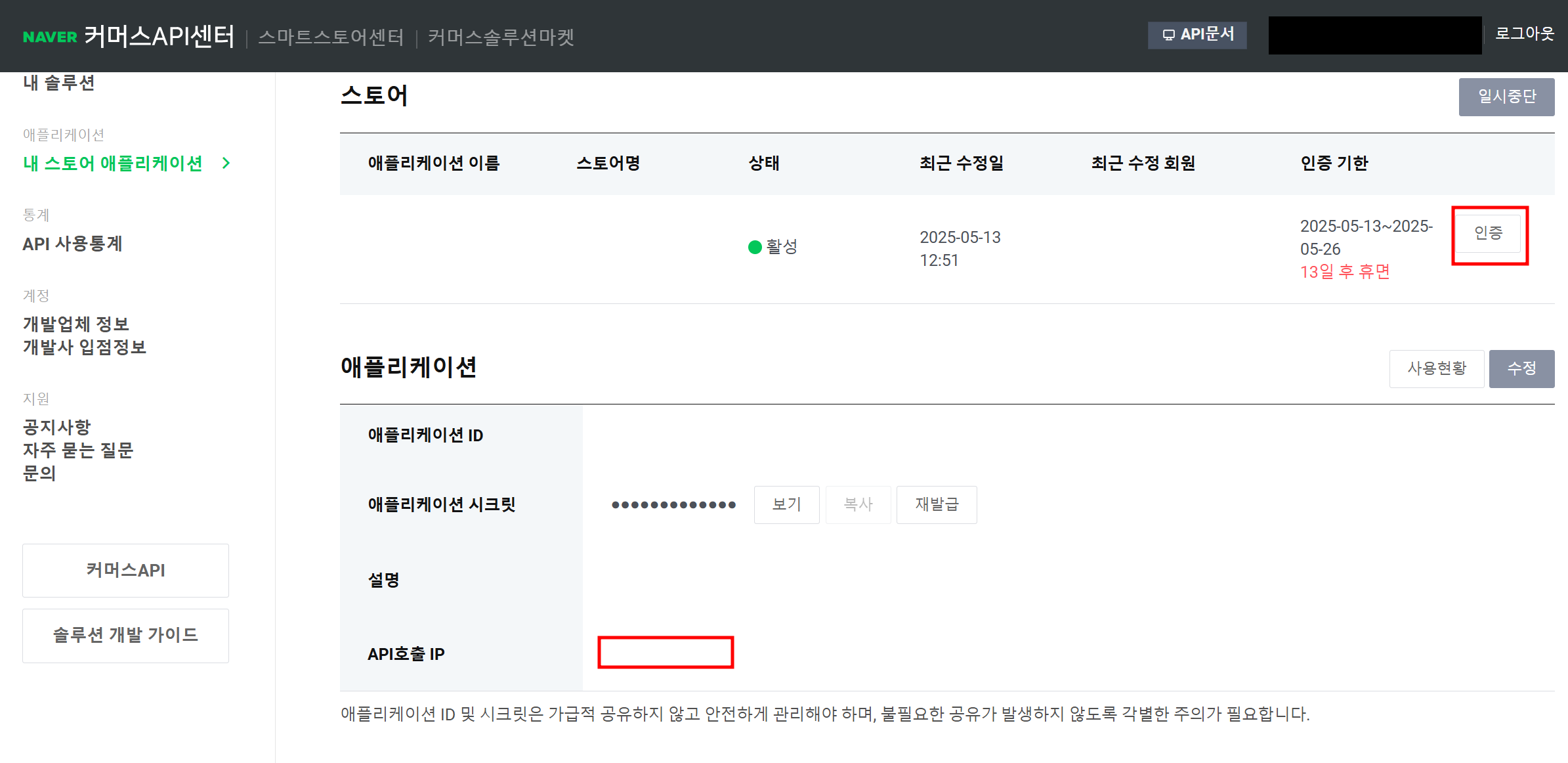1568x763 pixels.
Task: Reveal secret with 보기 button
Action: click(x=786, y=504)
